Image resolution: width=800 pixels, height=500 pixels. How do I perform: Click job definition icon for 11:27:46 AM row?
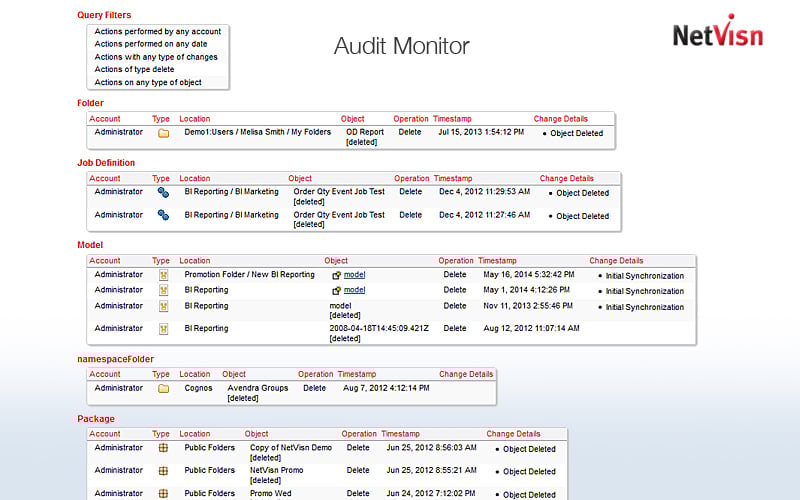[x=163, y=215]
